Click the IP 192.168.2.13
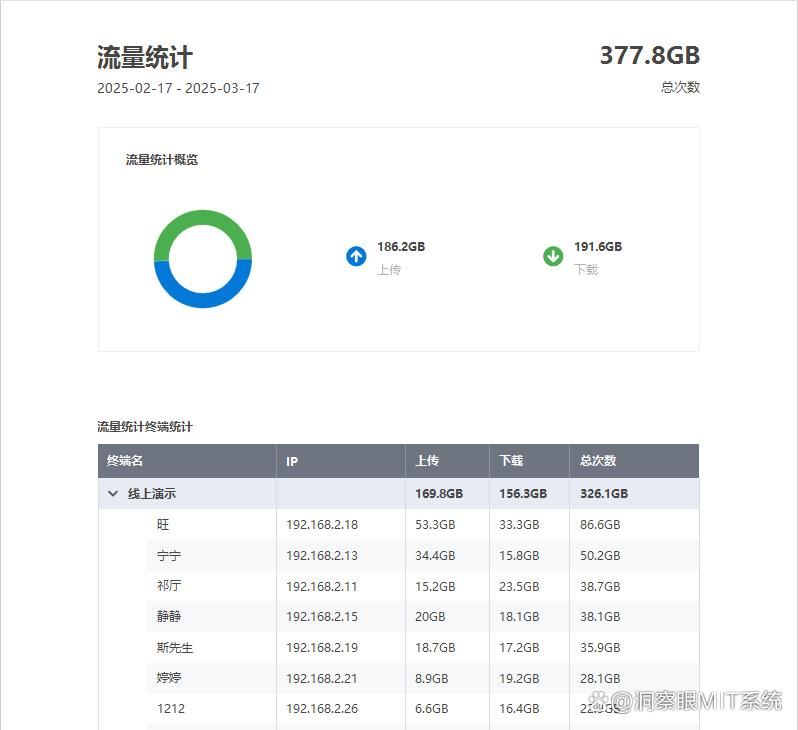Image resolution: width=798 pixels, height=730 pixels. pos(322,555)
